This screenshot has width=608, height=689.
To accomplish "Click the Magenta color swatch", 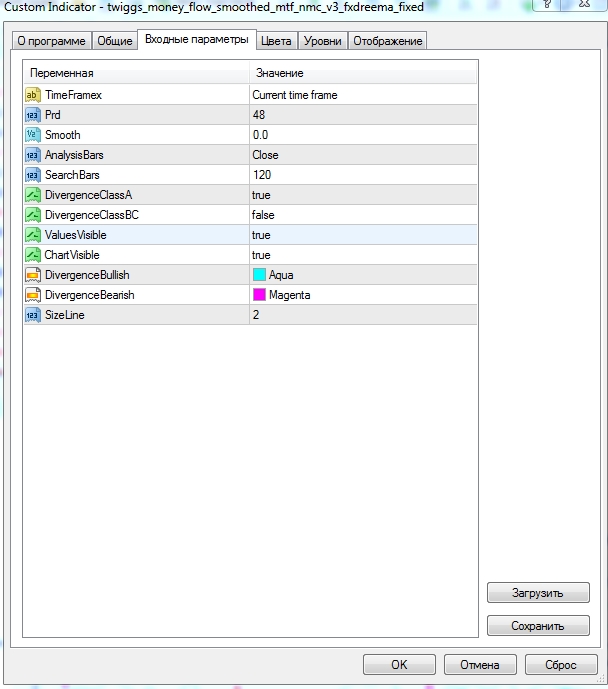I will coord(259,295).
